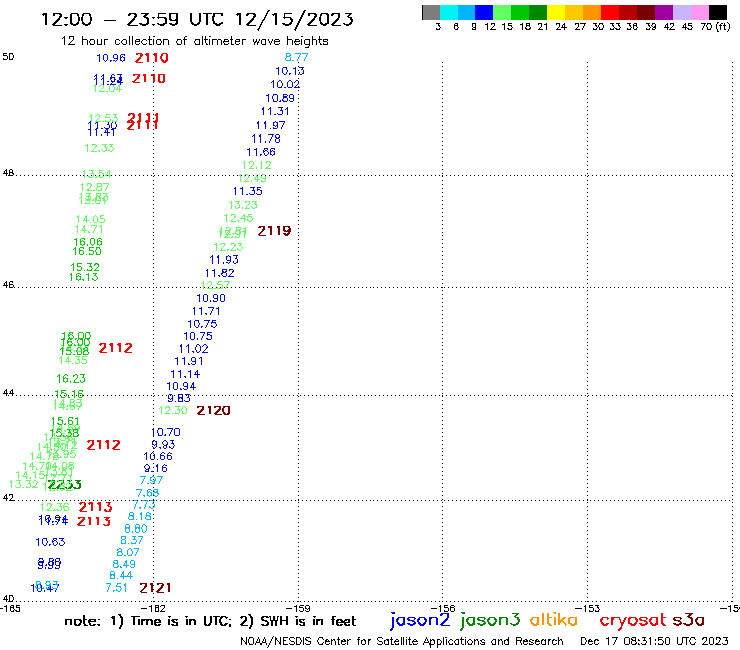The width and height of the screenshot is (740, 650).
Task: Click the 11.14 wave height value
Action: click(x=185, y=374)
